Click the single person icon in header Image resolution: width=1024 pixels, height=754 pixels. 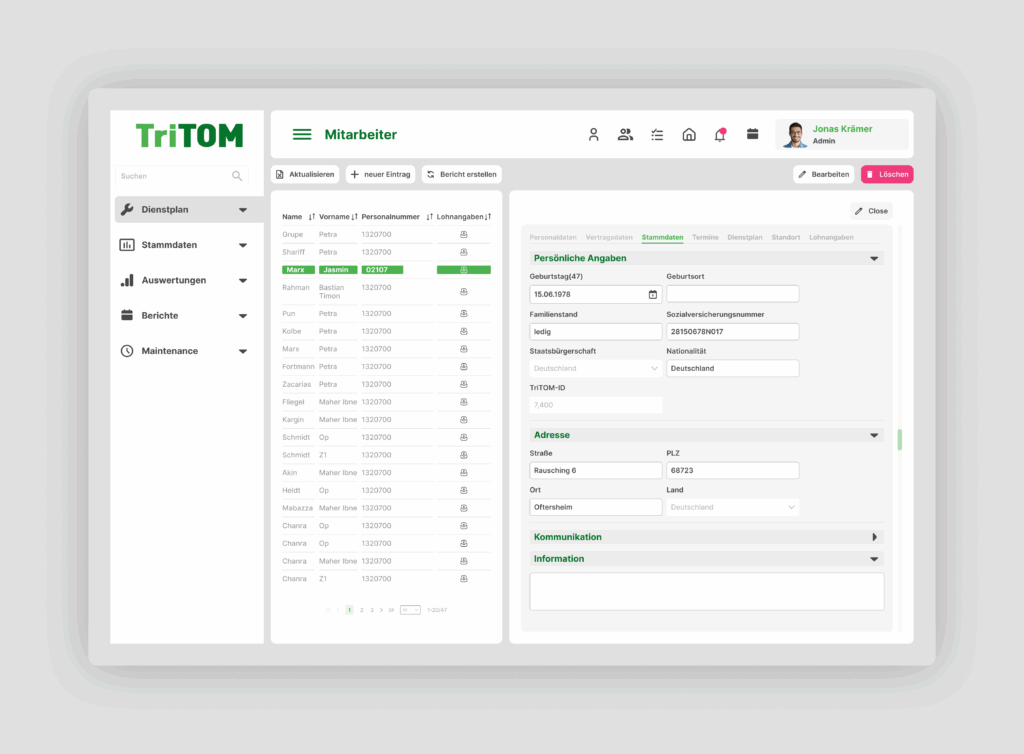point(593,135)
